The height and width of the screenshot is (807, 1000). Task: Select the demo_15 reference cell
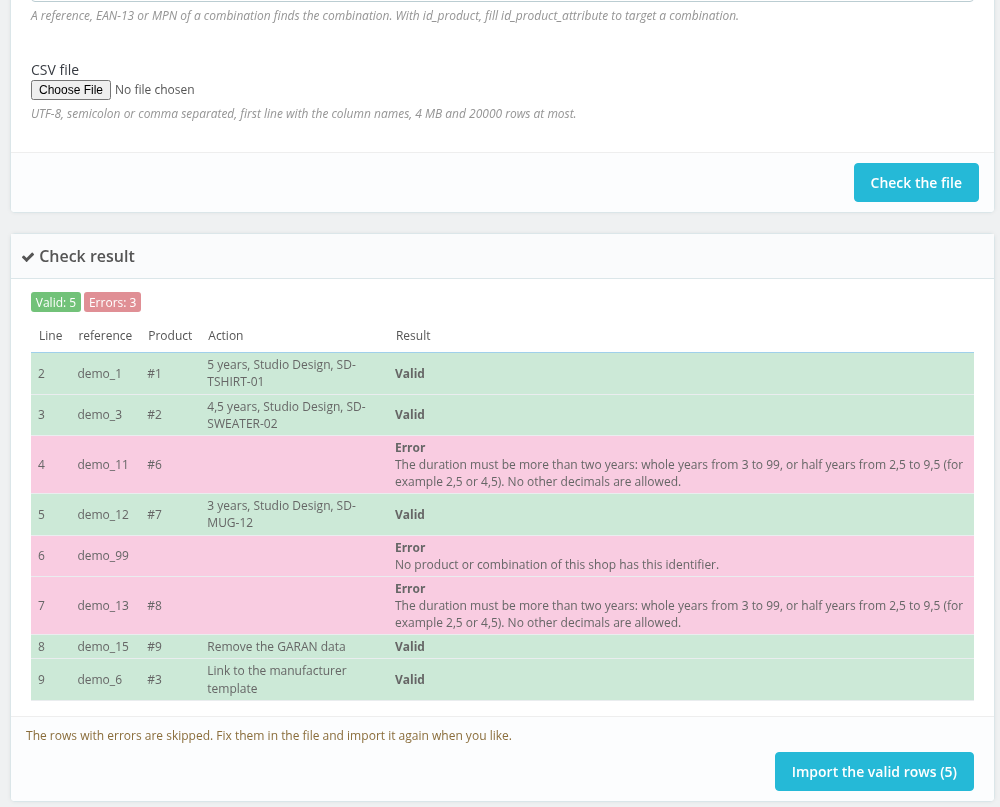pyautogui.click(x=103, y=646)
